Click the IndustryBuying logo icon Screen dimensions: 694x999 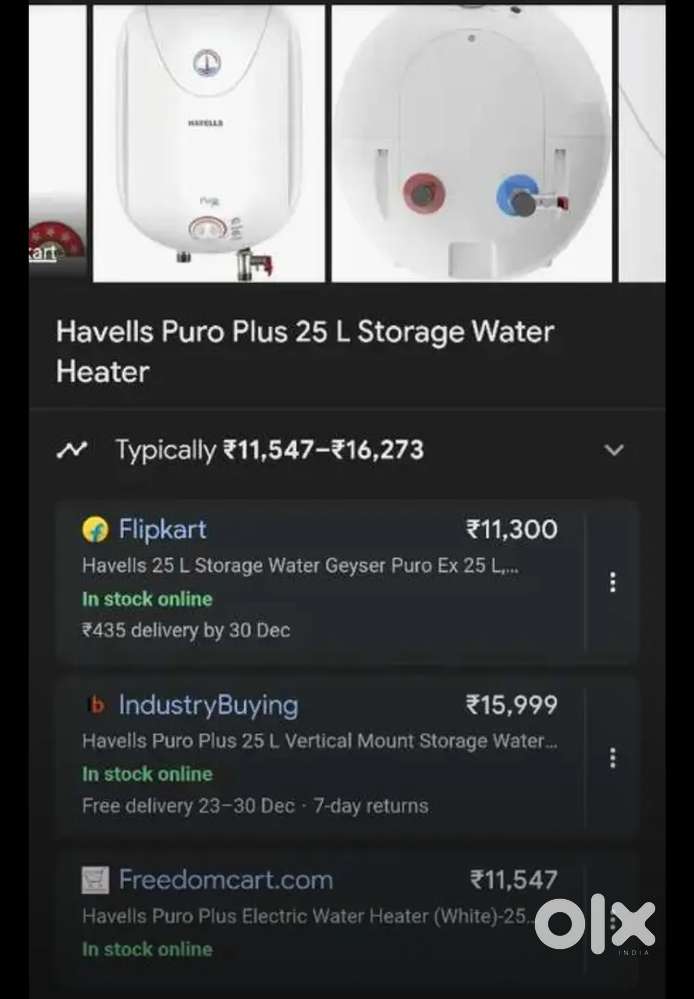click(x=96, y=706)
